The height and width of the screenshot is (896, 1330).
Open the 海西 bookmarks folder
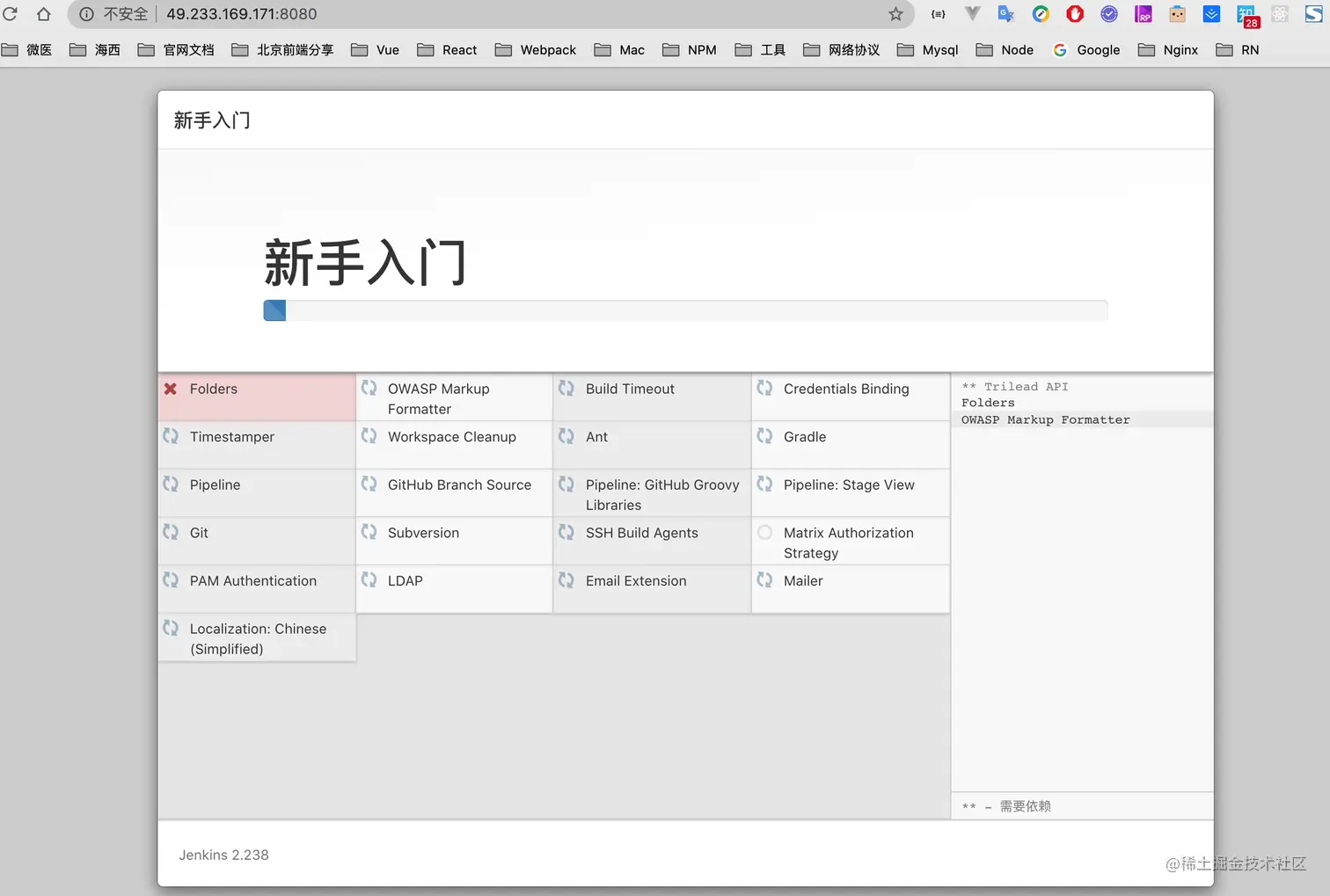point(95,50)
